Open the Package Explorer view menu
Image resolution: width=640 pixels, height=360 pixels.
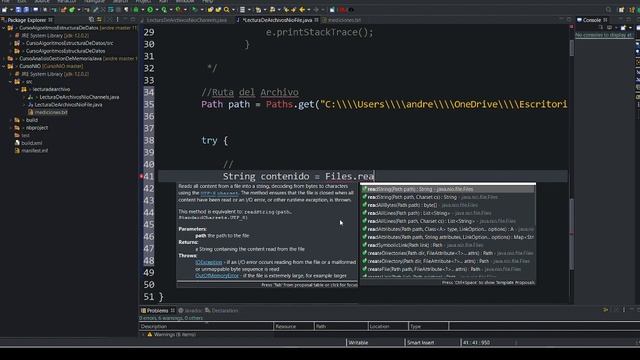coord(118,20)
